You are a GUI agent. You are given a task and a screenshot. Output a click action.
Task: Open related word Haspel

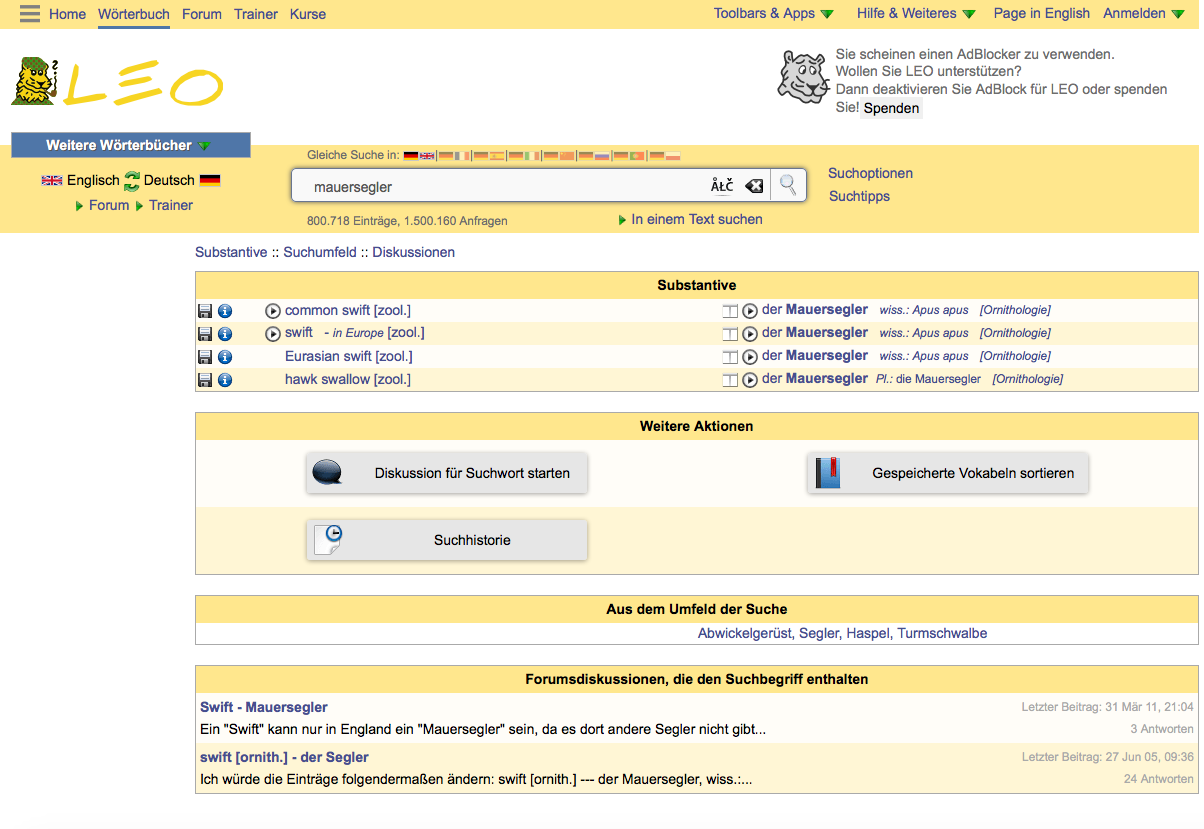(x=868, y=633)
